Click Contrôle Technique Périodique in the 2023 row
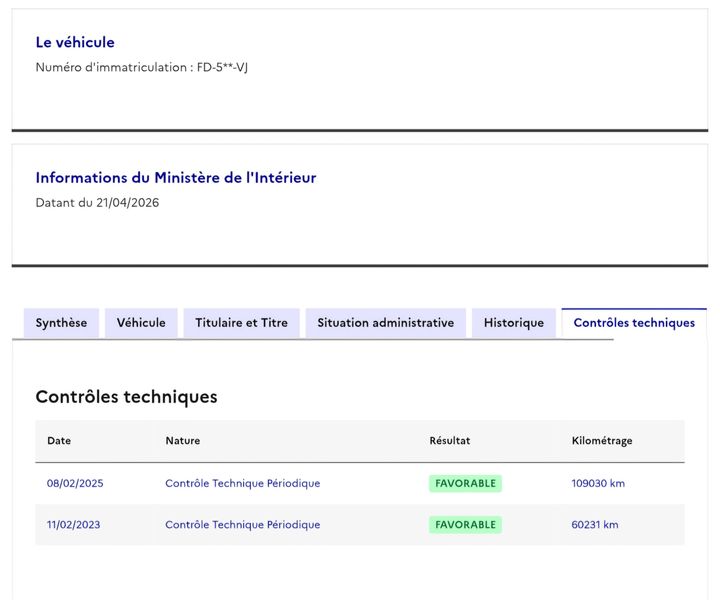 coord(243,525)
